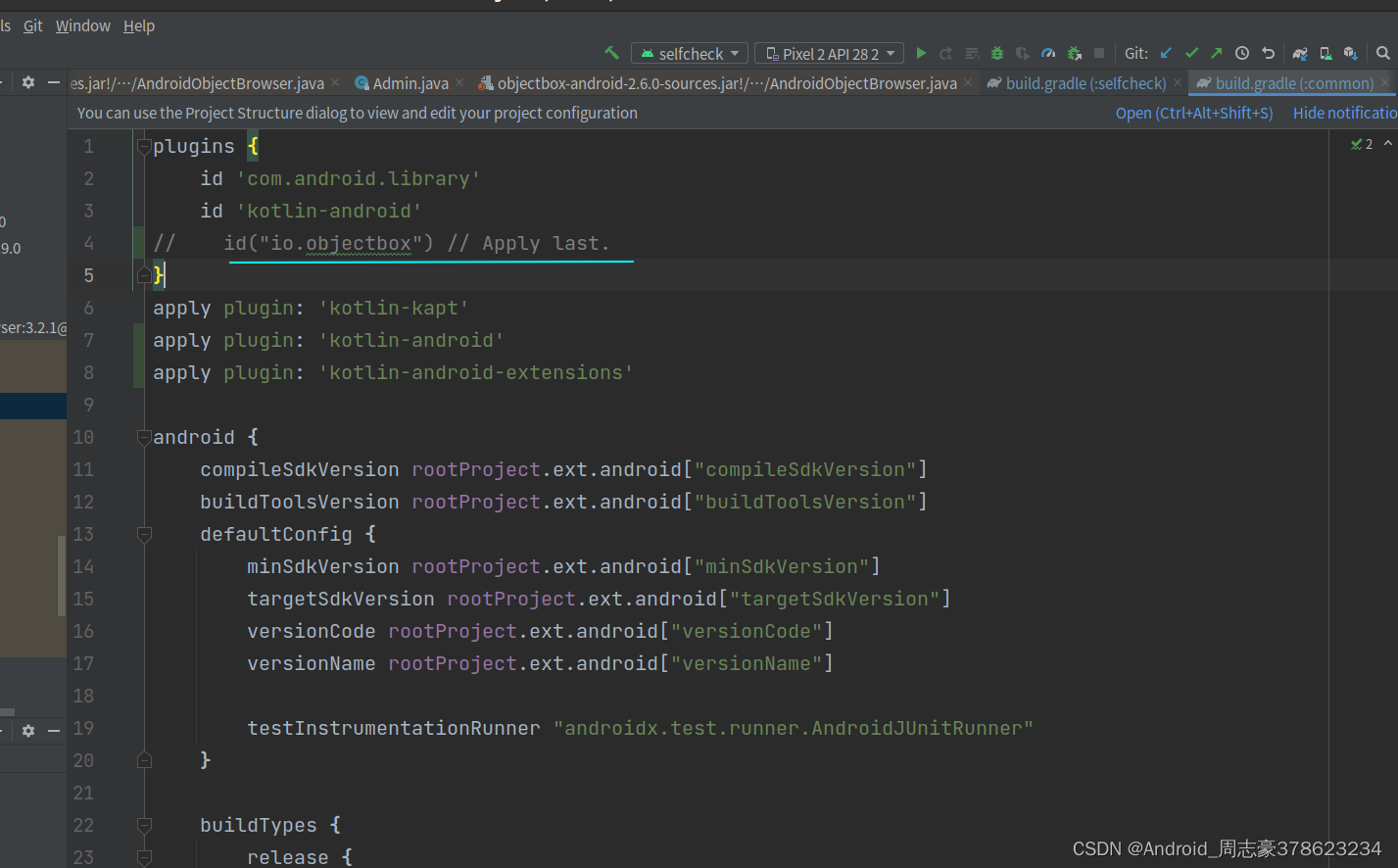Collapse the buildTypes block fold marker
The height and width of the screenshot is (868, 1398).
click(144, 825)
